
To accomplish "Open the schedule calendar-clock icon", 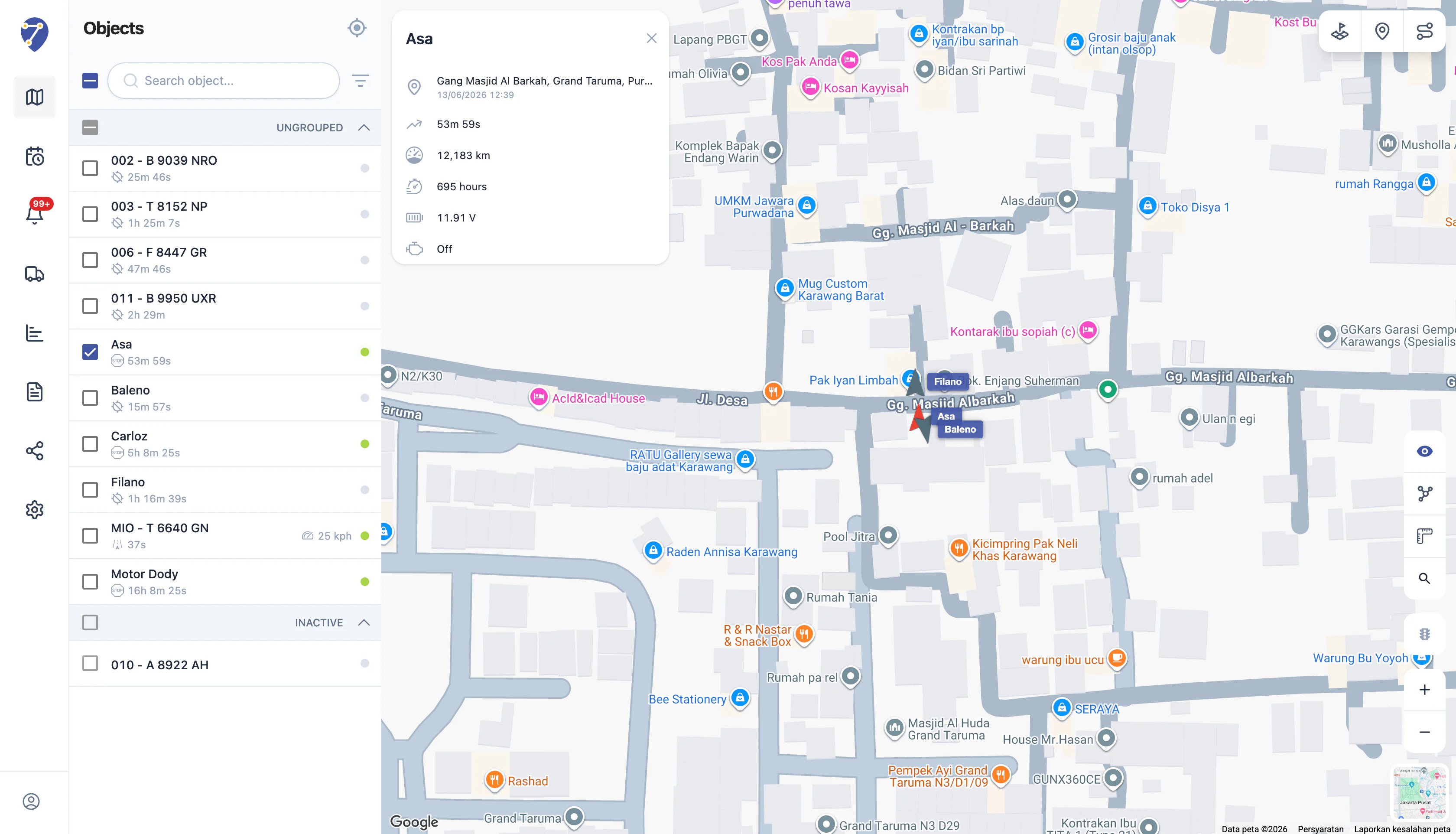I will pyautogui.click(x=34, y=156).
